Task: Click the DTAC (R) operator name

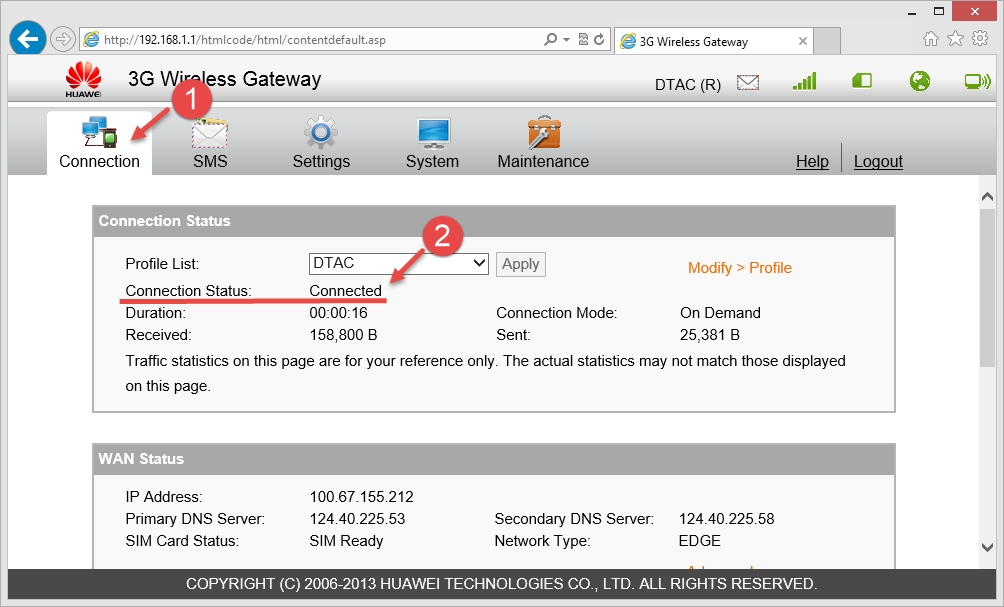Action: (x=688, y=85)
